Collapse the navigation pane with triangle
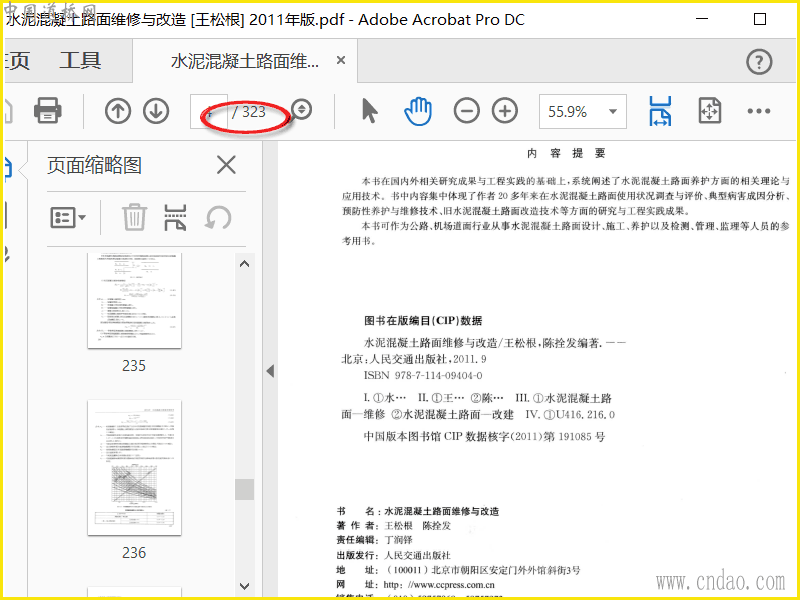 click(270, 371)
